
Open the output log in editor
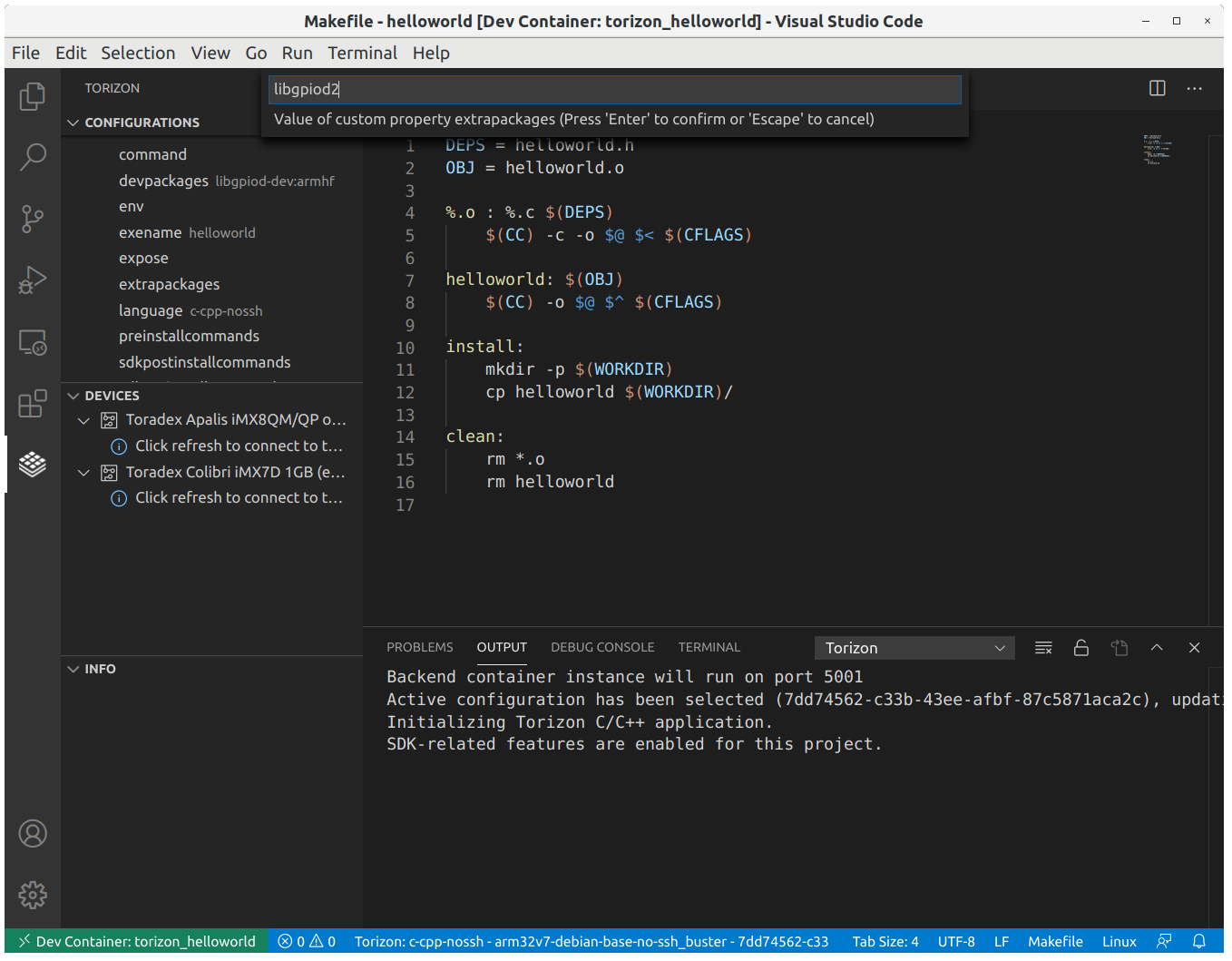coord(1120,648)
